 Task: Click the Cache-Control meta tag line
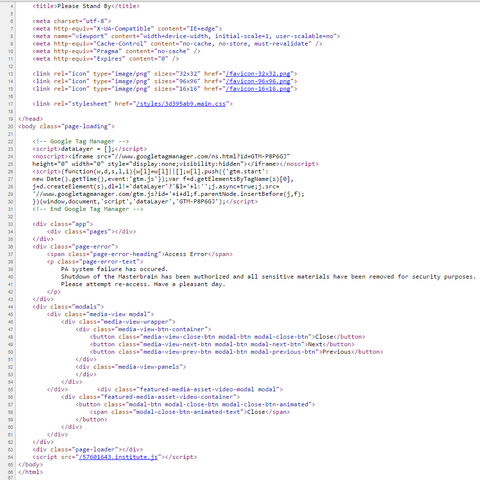click(177, 44)
